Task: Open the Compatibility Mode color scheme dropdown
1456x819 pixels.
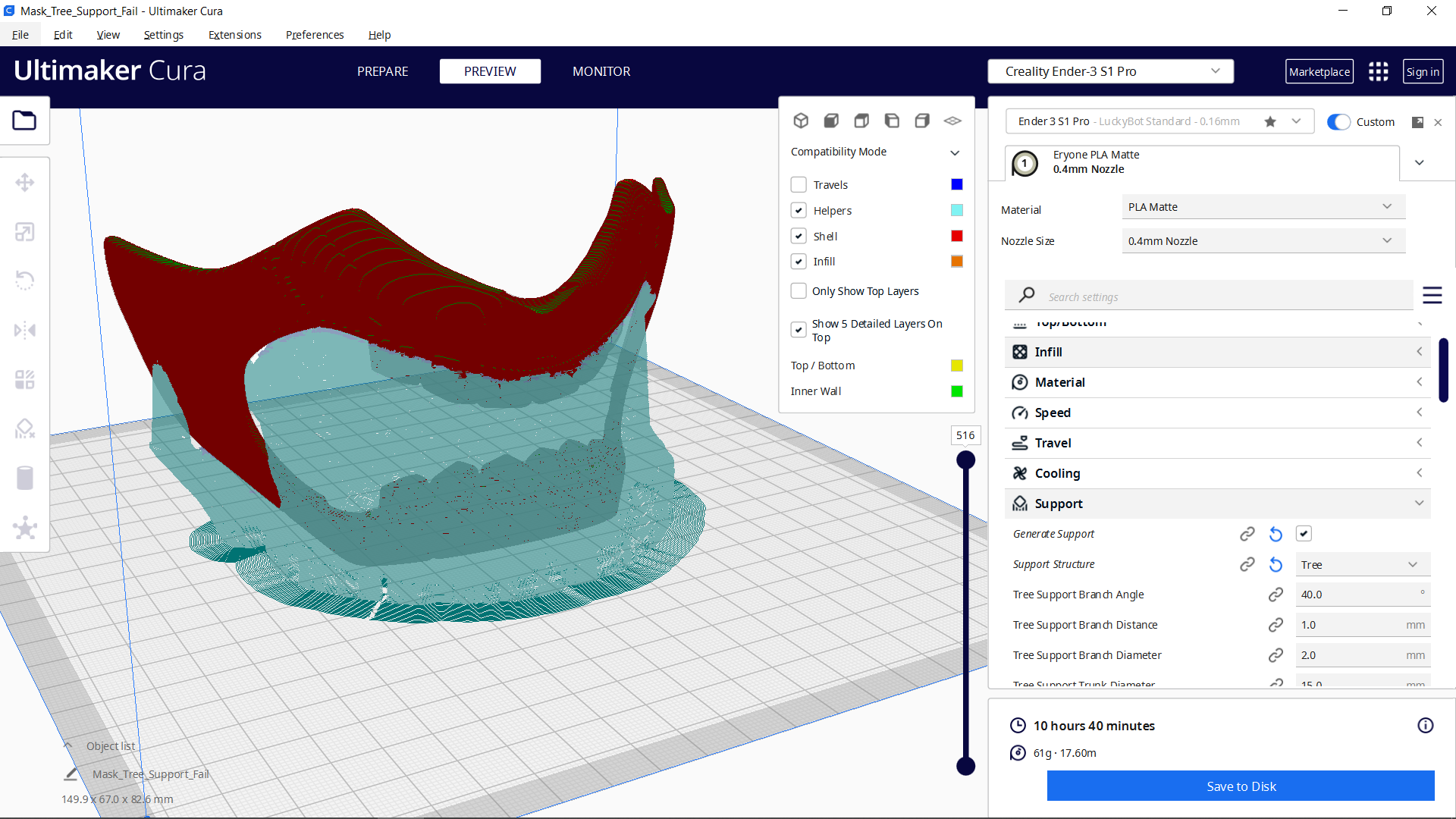Action: click(876, 152)
